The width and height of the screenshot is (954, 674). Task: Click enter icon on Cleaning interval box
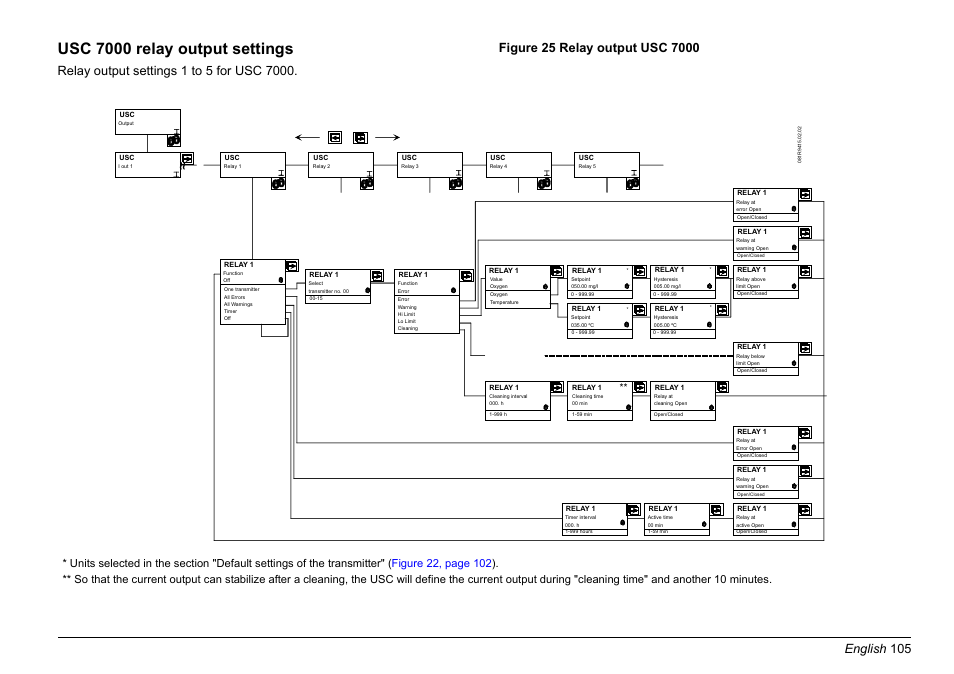point(557,387)
